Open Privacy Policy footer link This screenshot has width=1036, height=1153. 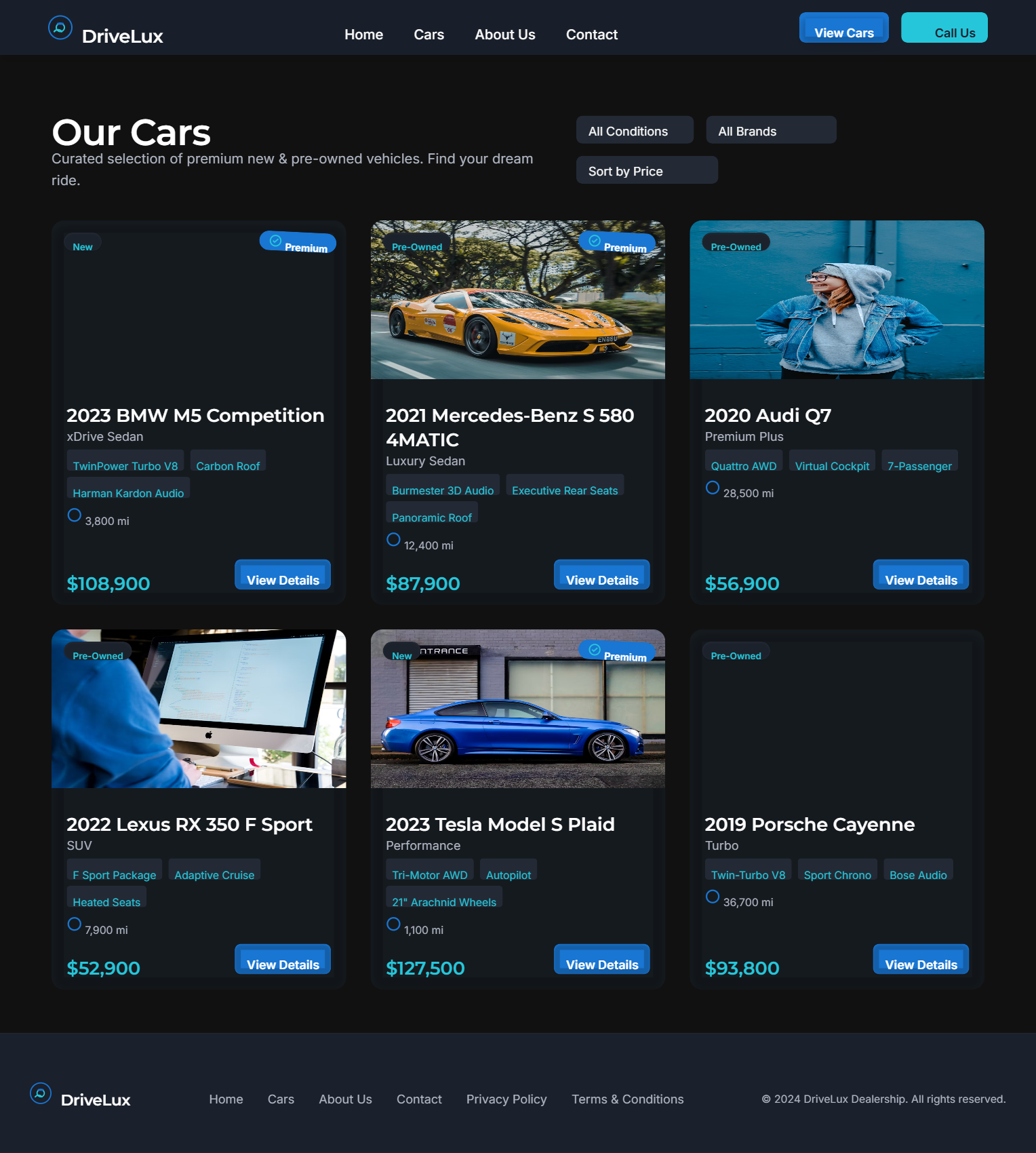coord(506,1099)
